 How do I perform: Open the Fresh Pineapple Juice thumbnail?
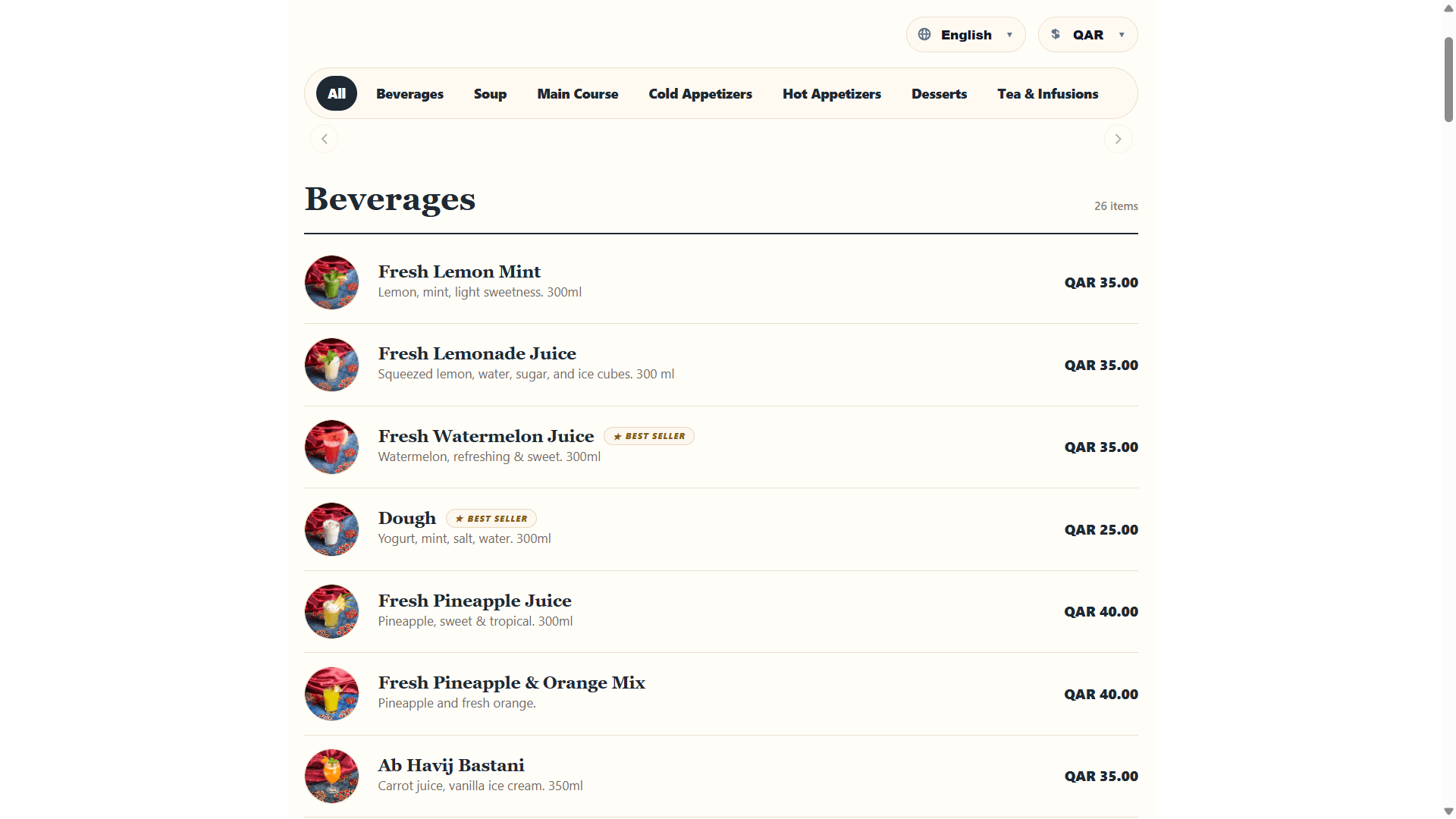(x=331, y=612)
